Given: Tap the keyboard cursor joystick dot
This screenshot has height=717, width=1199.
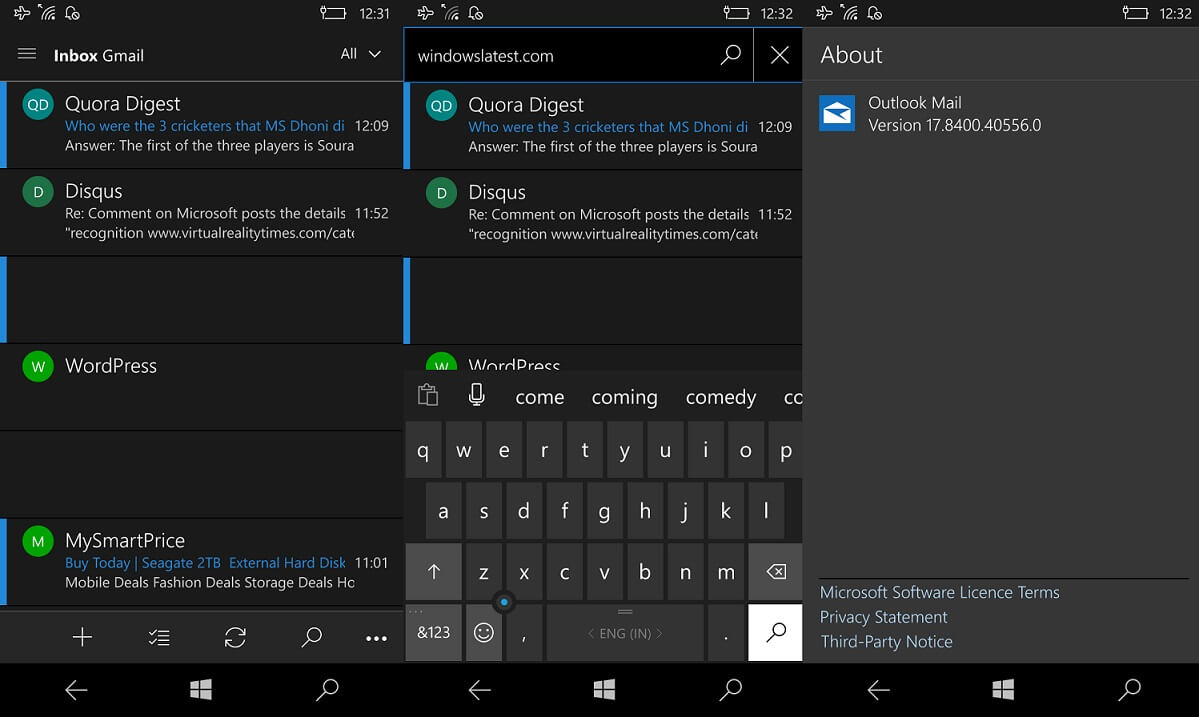Looking at the screenshot, I should pyautogui.click(x=504, y=602).
